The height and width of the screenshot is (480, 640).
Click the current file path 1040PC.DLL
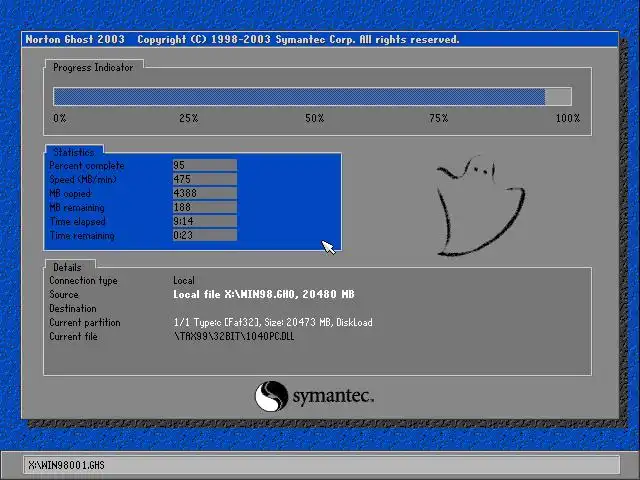[x=234, y=336]
